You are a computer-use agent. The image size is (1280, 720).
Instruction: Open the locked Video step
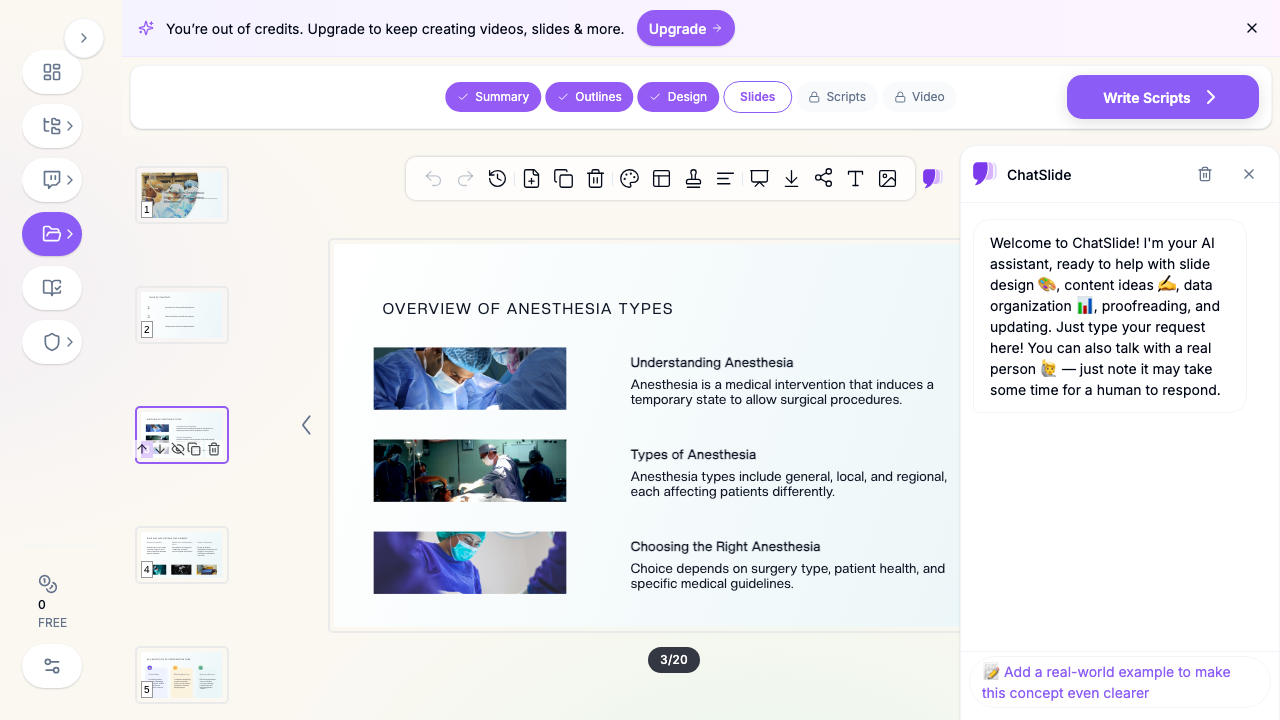coord(919,97)
